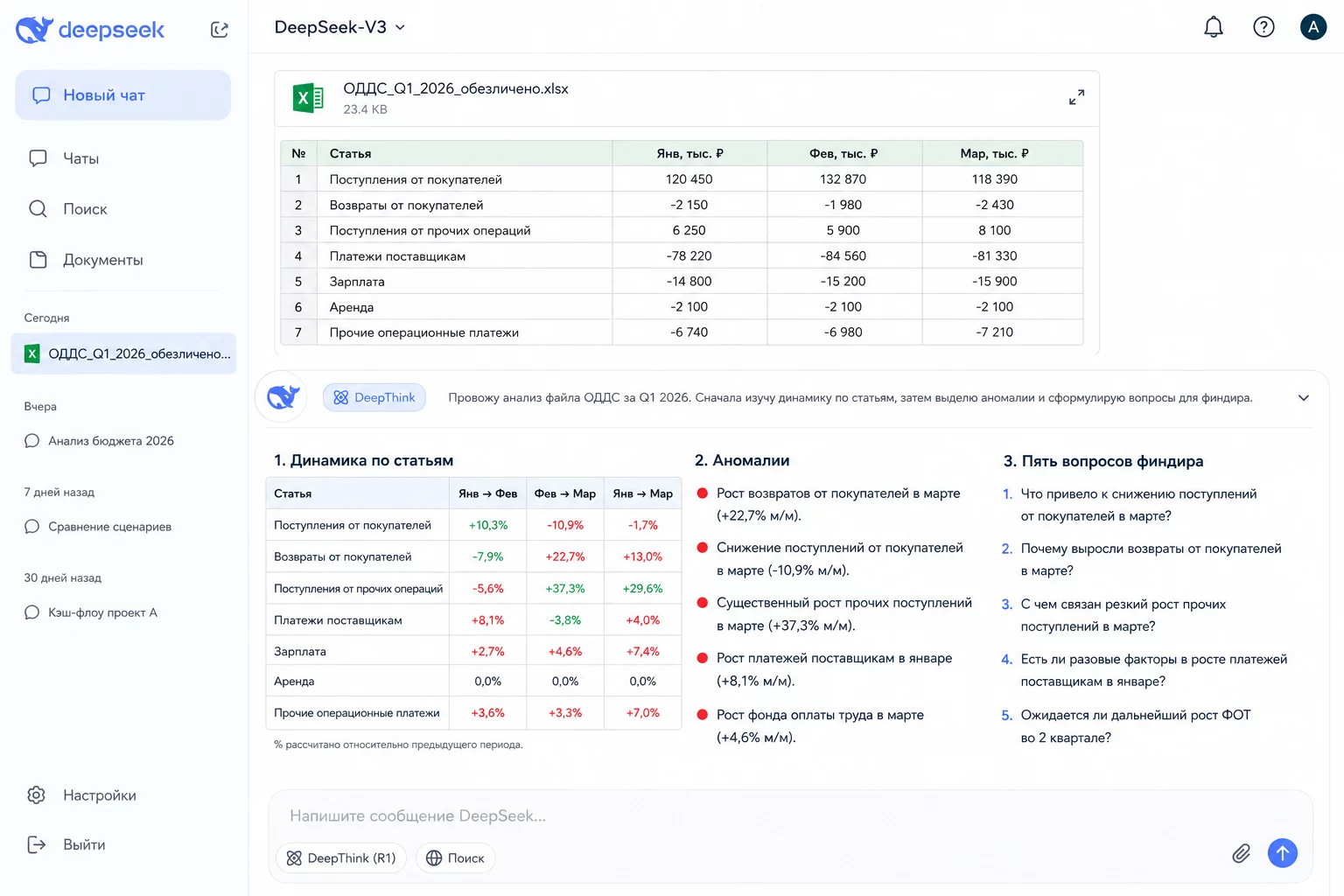
Task: Toggle web Поиск mode in input bar
Action: point(455,858)
